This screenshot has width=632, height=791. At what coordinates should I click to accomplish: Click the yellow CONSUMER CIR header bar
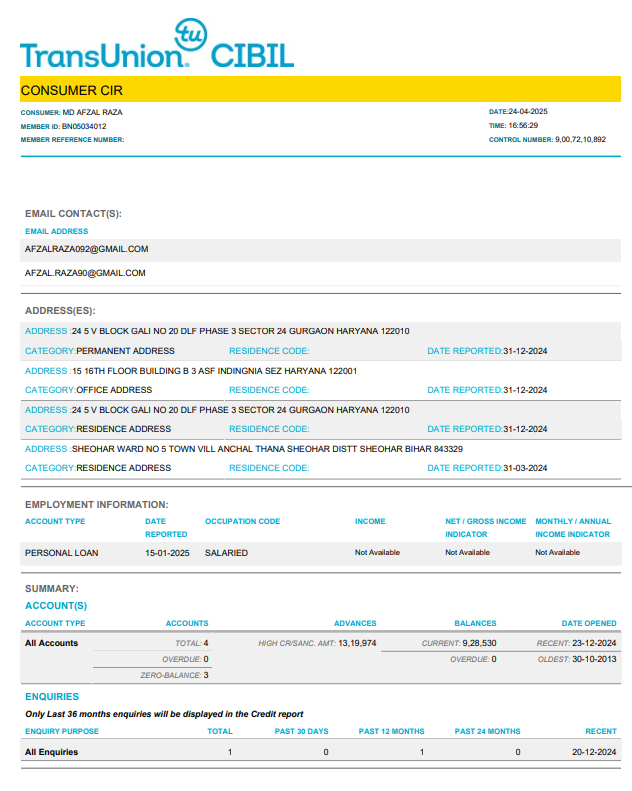click(315, 90)
